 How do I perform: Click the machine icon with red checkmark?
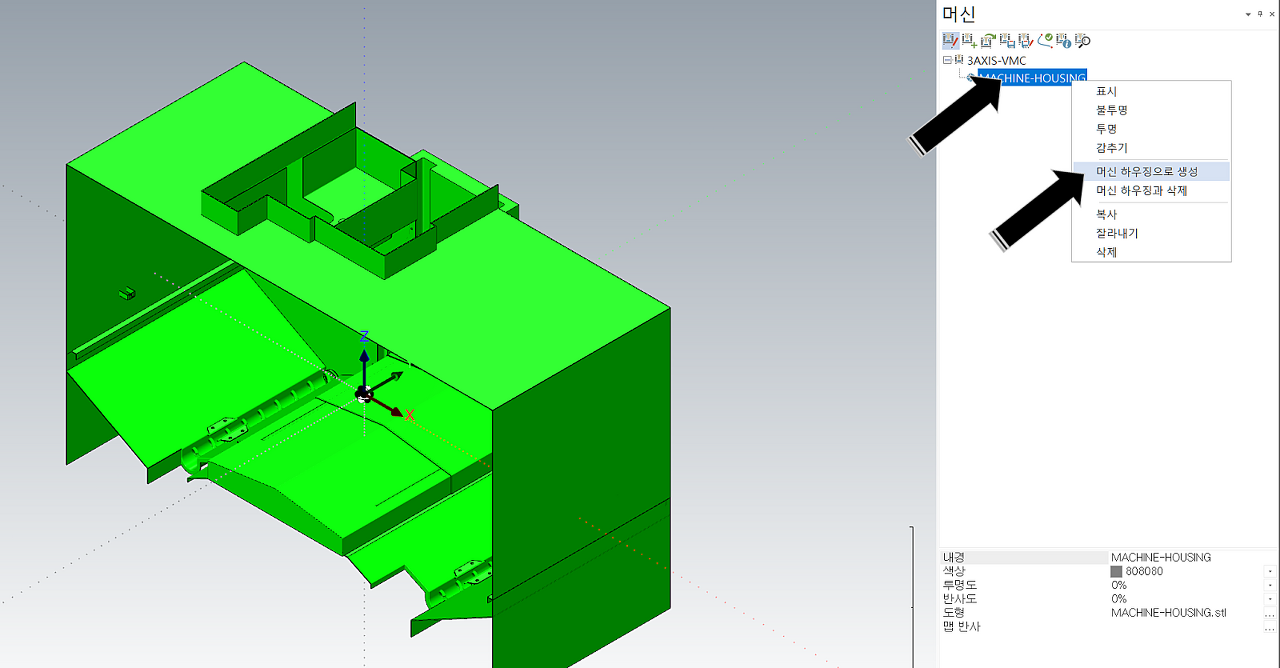coord(1026,41)
